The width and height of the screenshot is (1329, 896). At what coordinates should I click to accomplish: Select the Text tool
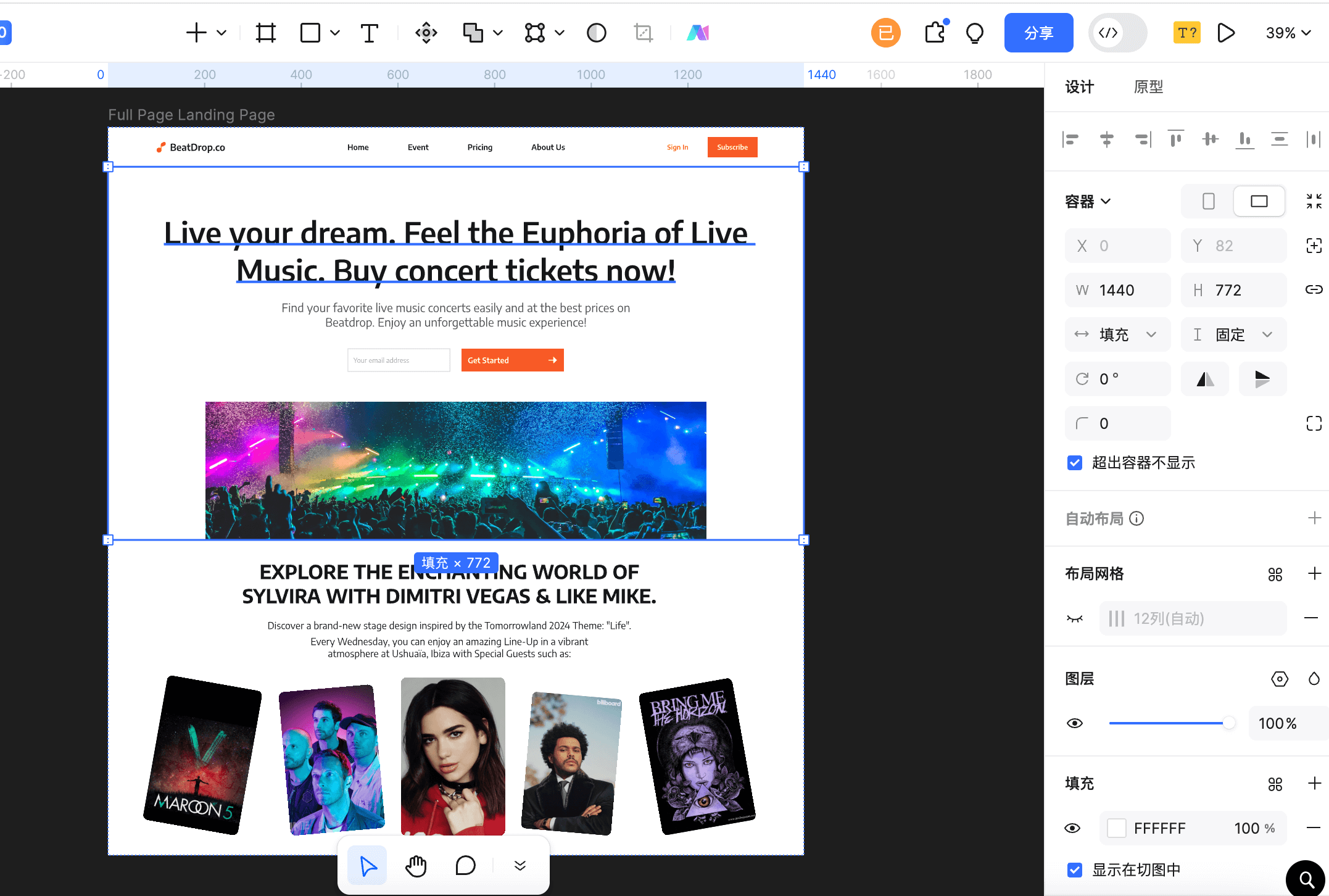369,33
